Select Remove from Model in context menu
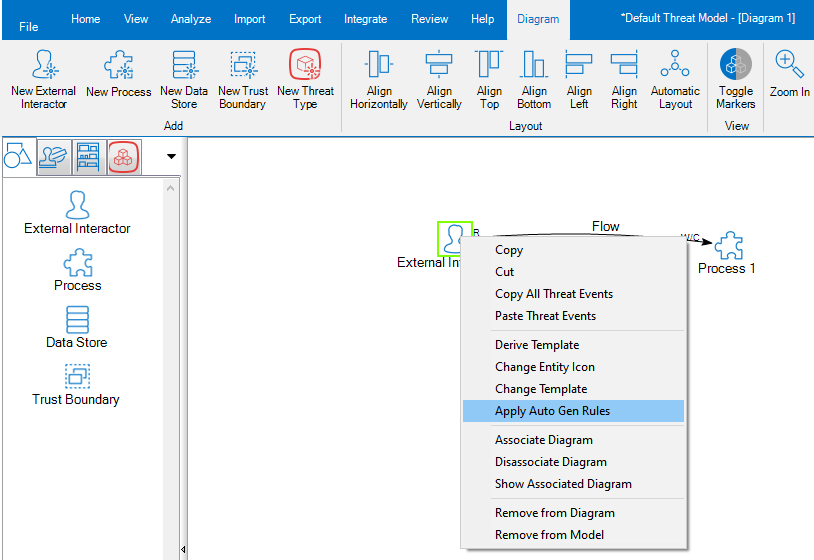This screenshot has height=560, width=814. pyautogui.click(x=549, y=535)
